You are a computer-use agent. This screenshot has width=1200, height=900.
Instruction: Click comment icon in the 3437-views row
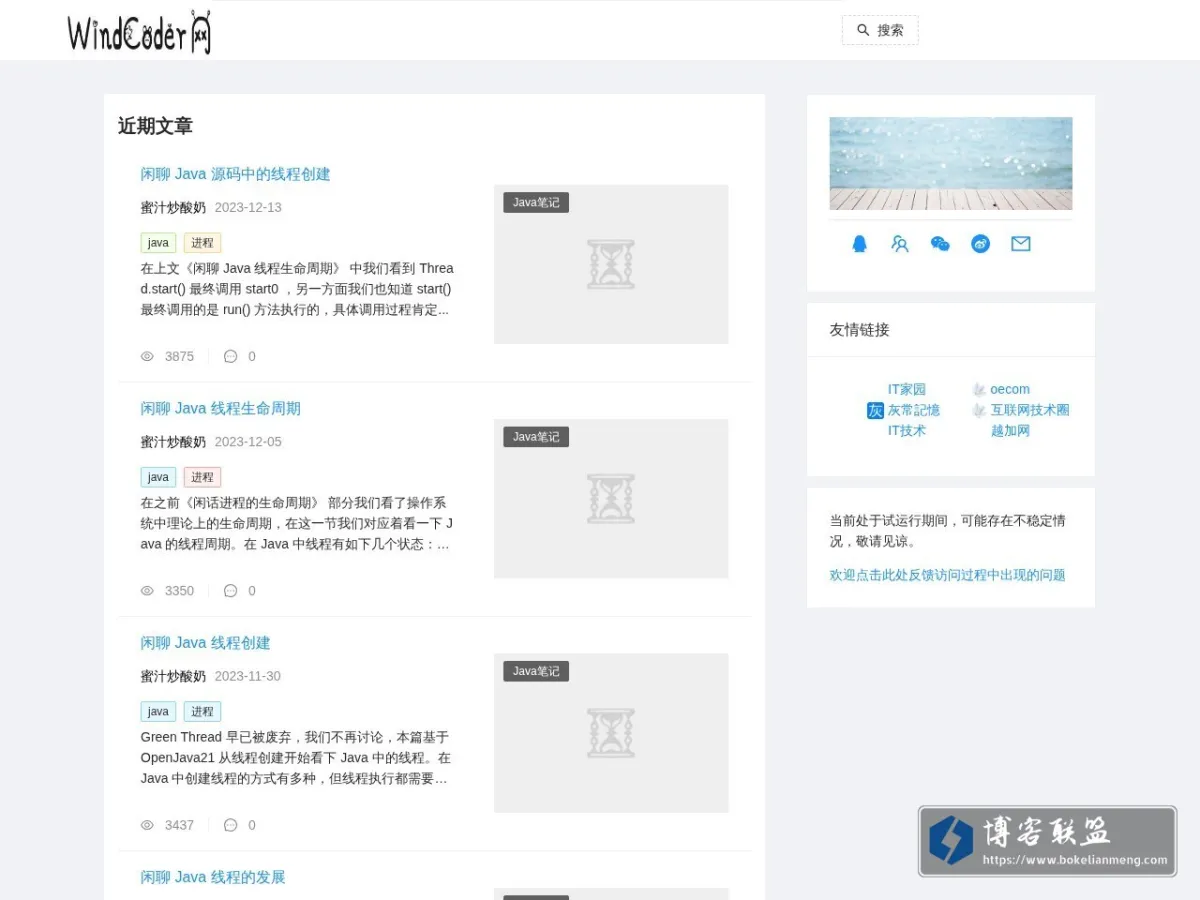(230, 825)
